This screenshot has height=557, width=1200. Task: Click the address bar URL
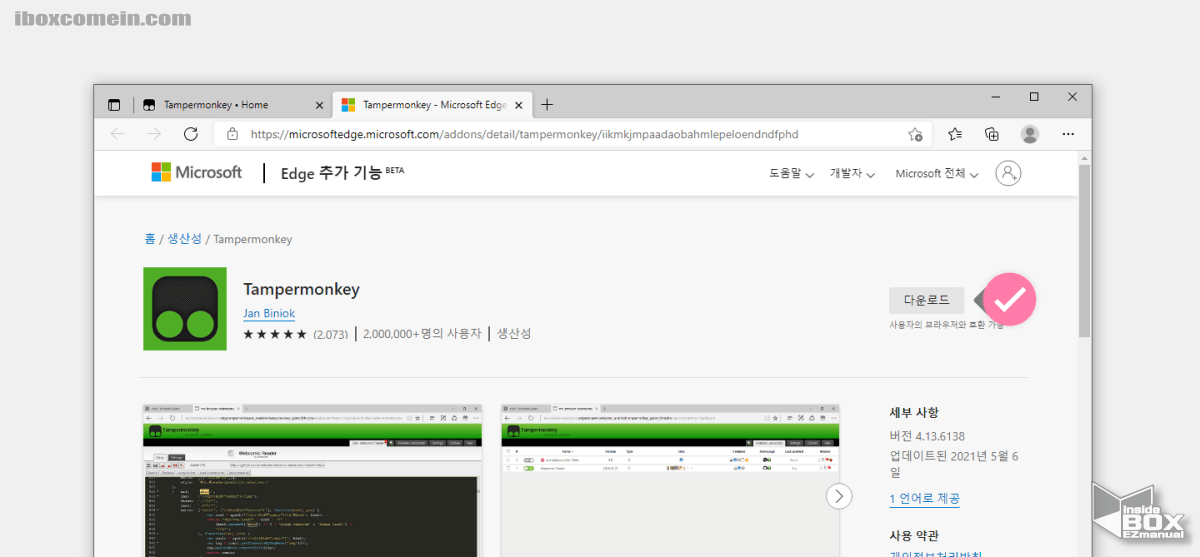[x=525, y=134]
